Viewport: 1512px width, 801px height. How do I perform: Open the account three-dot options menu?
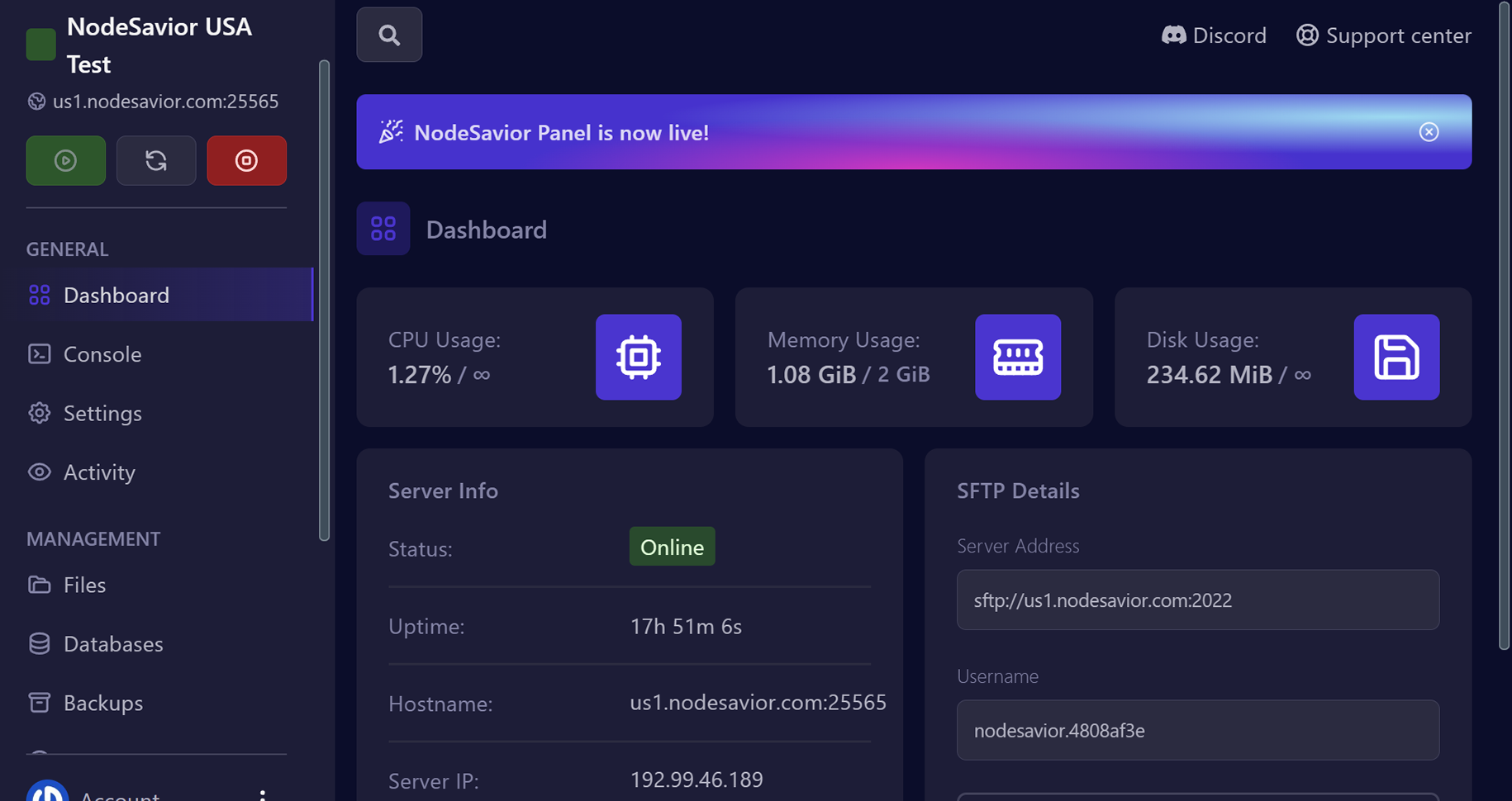click(x=263, y=794)
